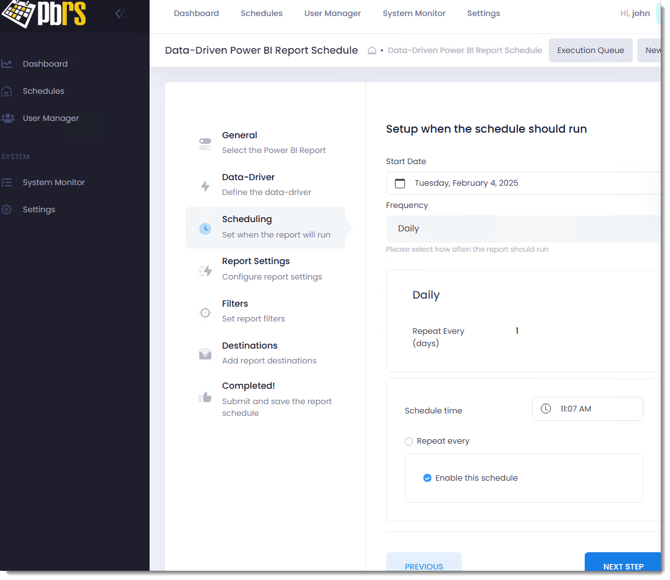Open the Schedule time picker

(x=588, y=409)
